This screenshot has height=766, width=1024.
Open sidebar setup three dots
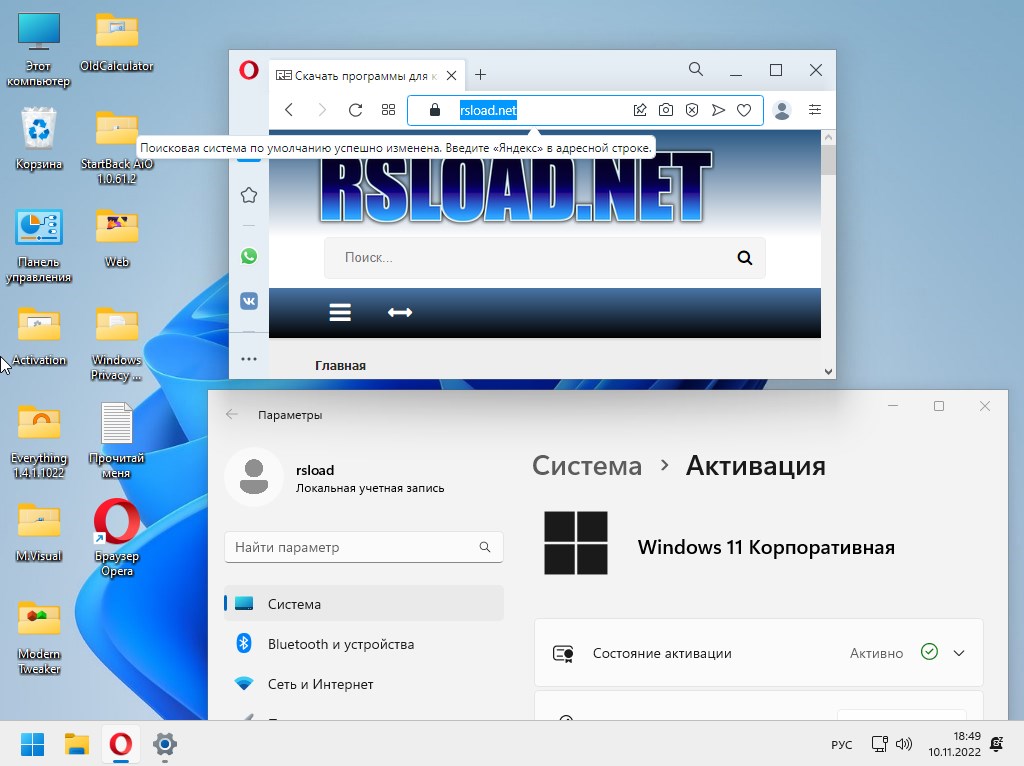(249, 359)
